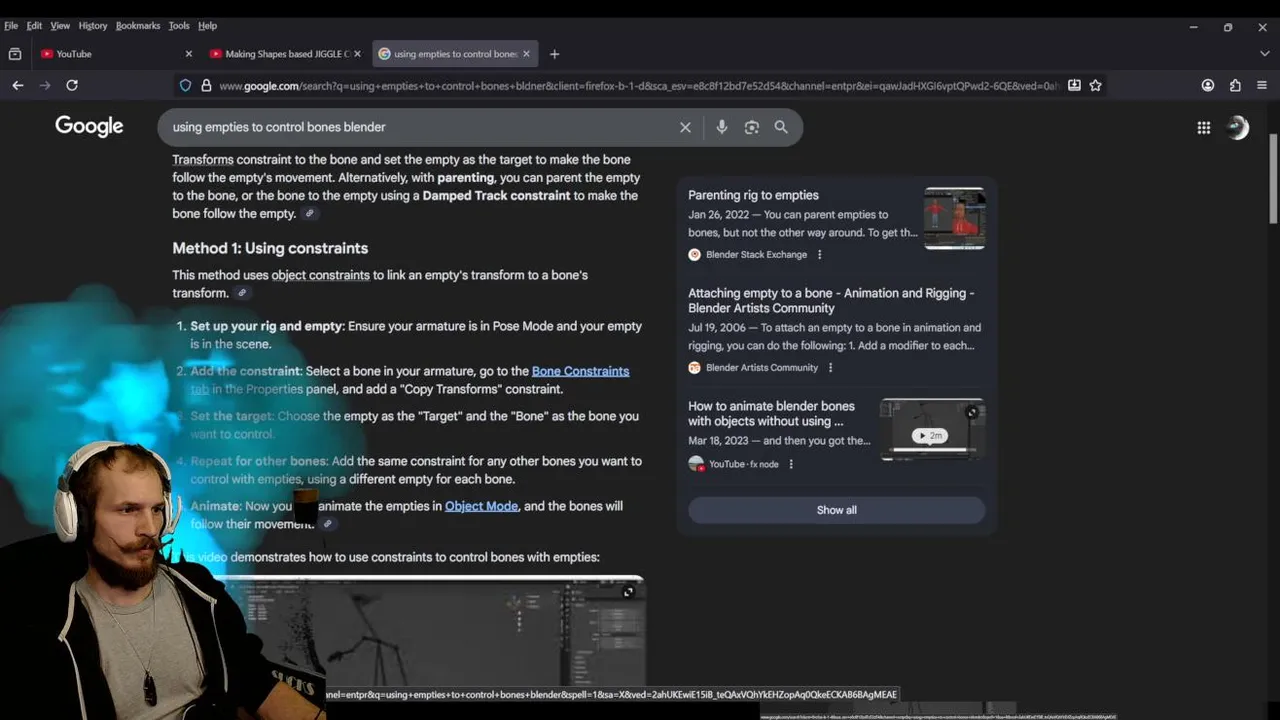The height and width of the screenshot is (720, 1280).
Task: Open more options for Blender Stack Exchange result
Action: coord(820,255)
